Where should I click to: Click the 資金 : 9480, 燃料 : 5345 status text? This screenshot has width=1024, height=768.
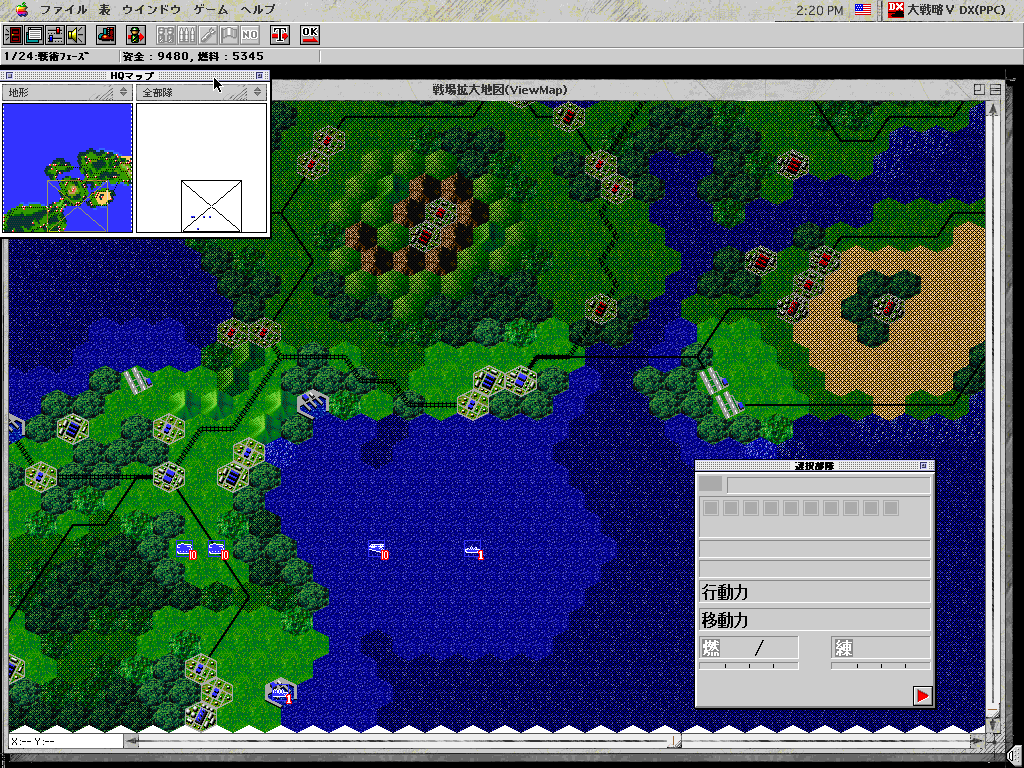193,56
